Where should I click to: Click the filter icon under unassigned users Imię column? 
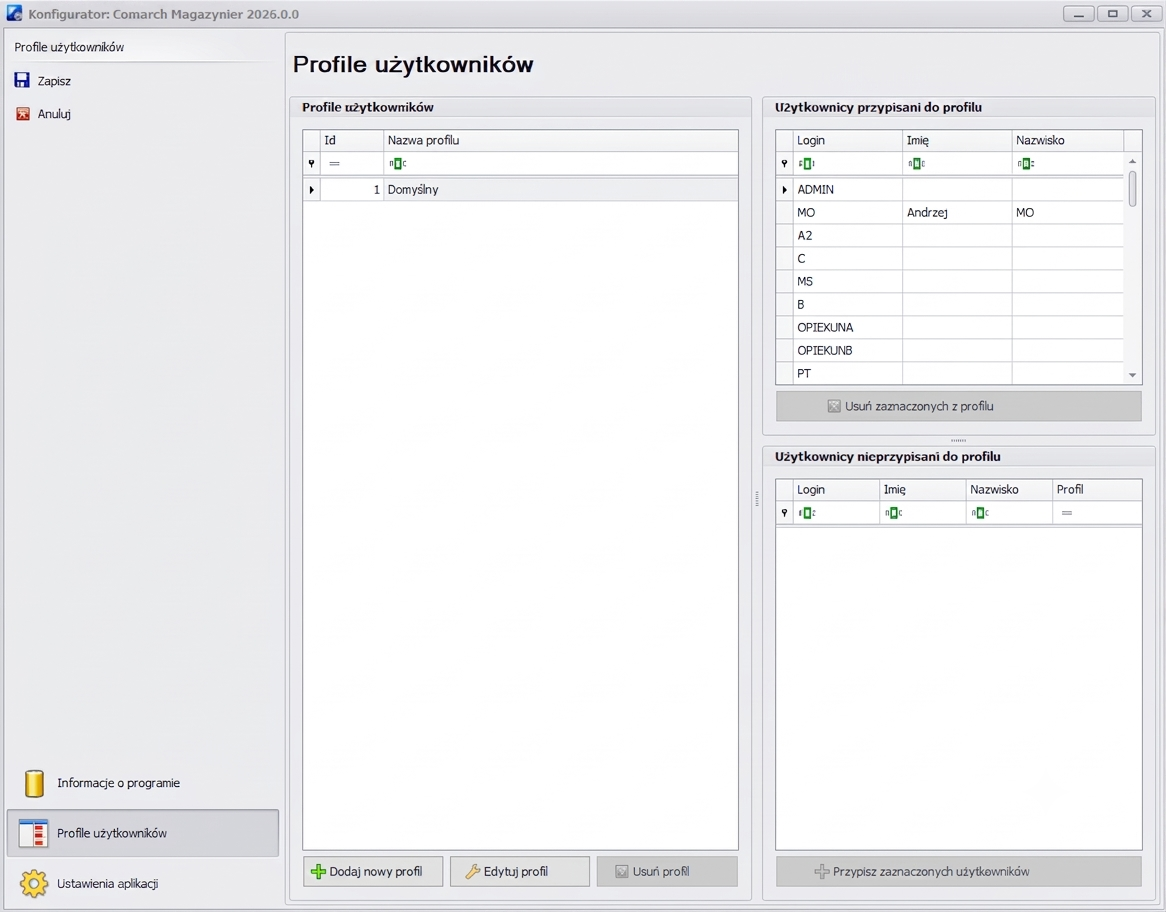click(x=894, y=513)
